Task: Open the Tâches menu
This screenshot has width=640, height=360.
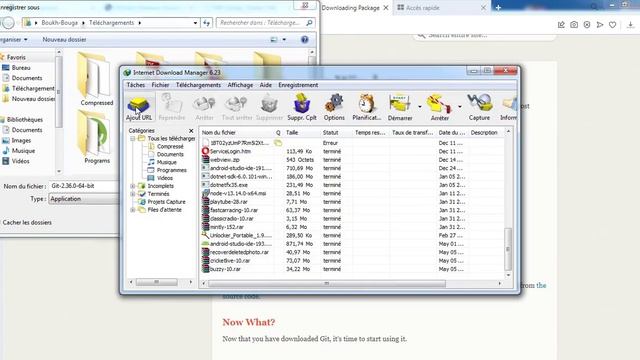Action: 136,85
